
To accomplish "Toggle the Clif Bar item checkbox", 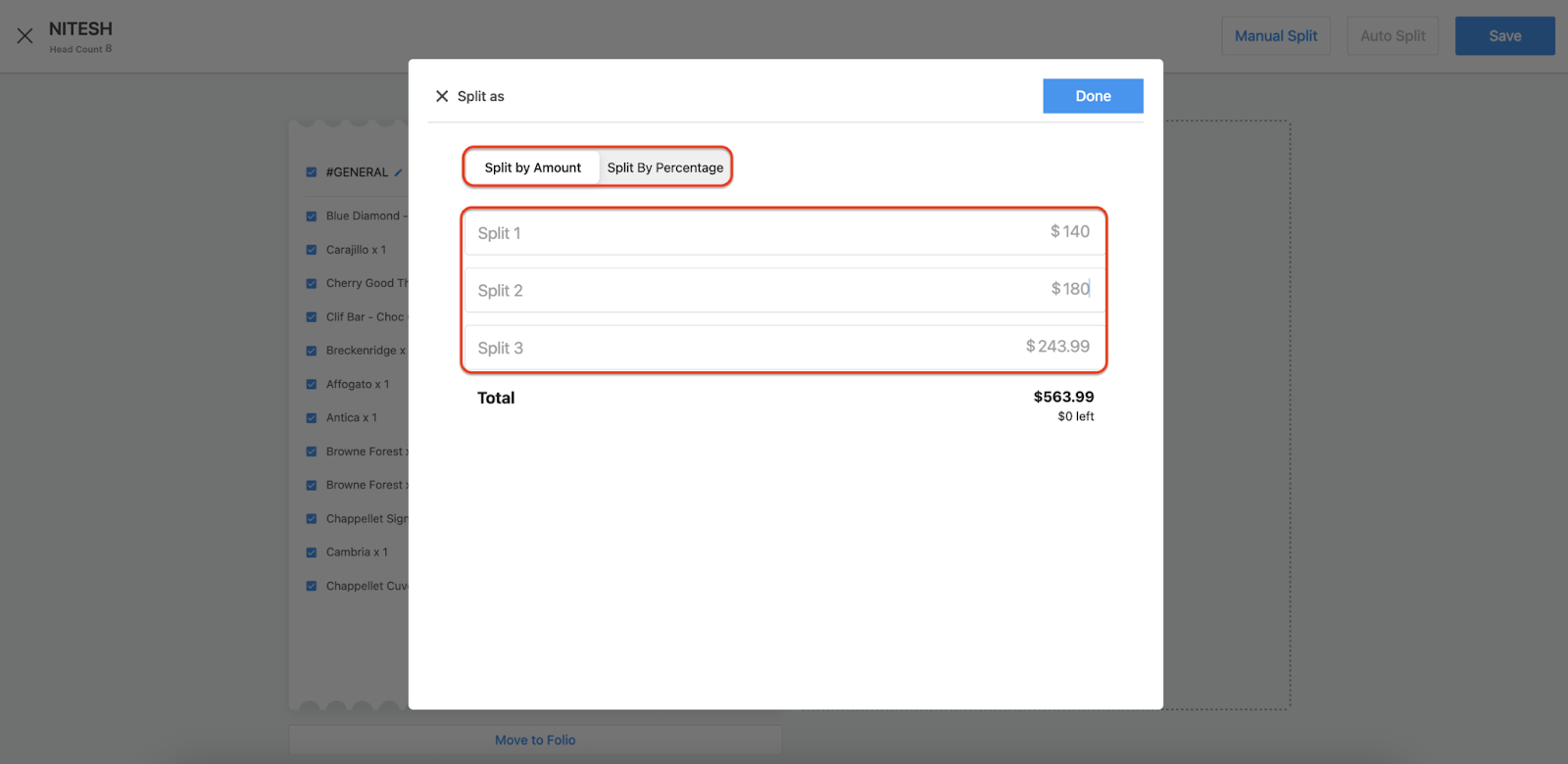I will [x=312, y=317].
